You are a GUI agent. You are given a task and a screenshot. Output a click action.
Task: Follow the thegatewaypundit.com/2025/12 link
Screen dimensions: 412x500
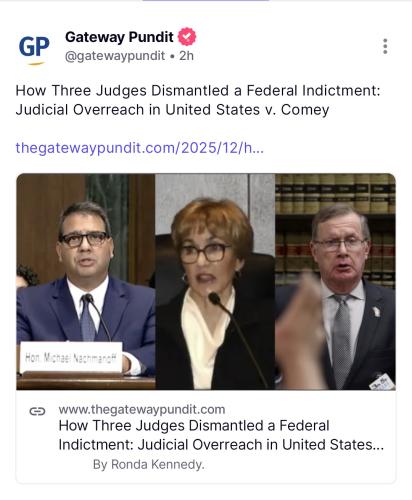click(x=140, y=148)
